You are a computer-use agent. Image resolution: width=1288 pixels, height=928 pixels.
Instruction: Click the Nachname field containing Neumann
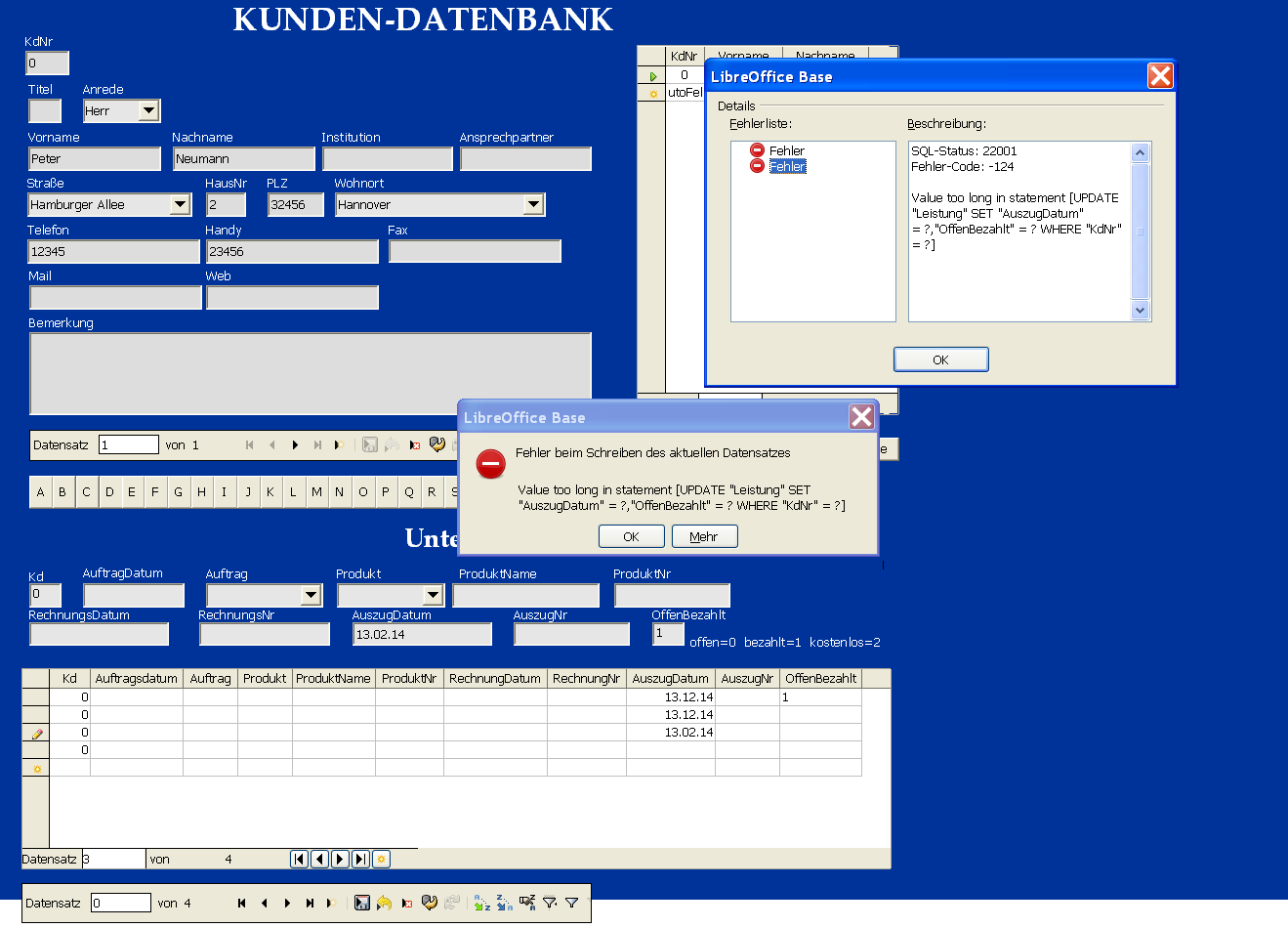pos(244,158)
